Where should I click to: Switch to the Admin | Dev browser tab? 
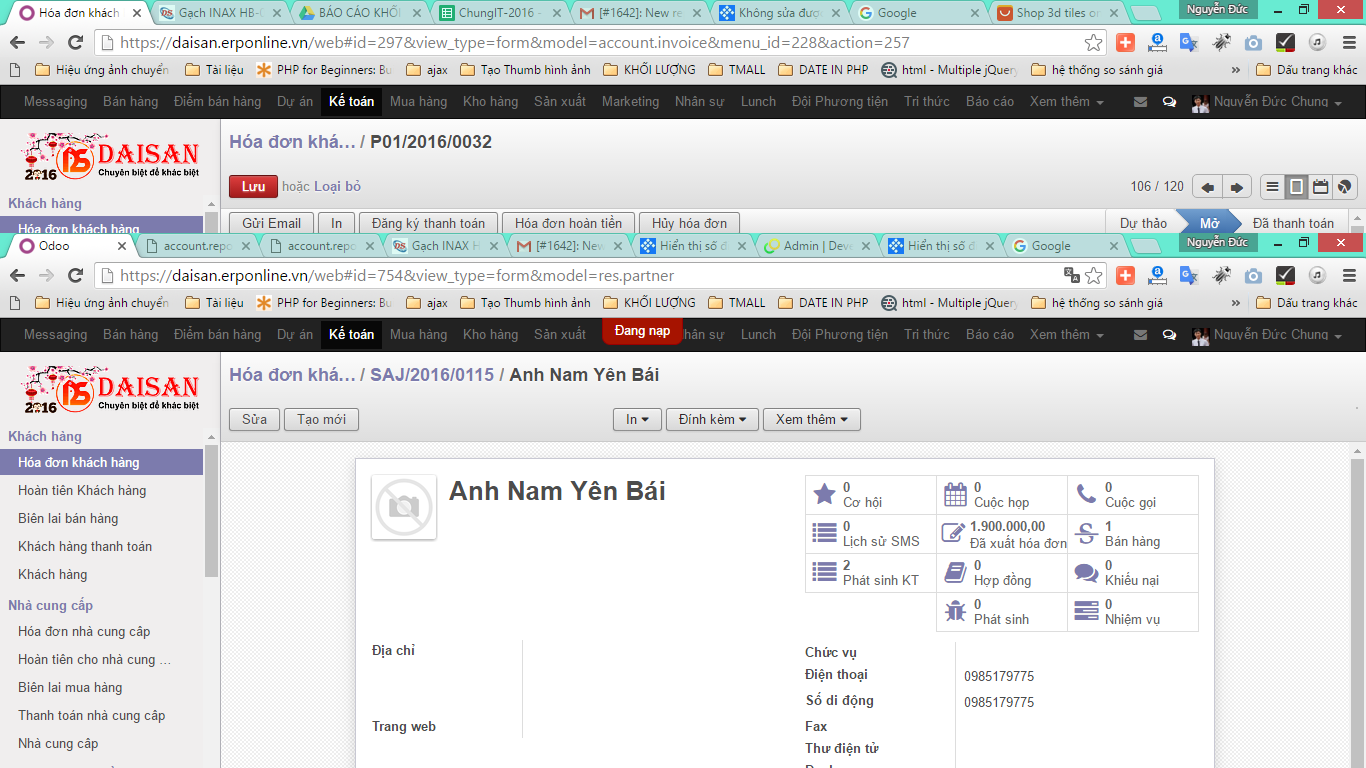point(815,246)
